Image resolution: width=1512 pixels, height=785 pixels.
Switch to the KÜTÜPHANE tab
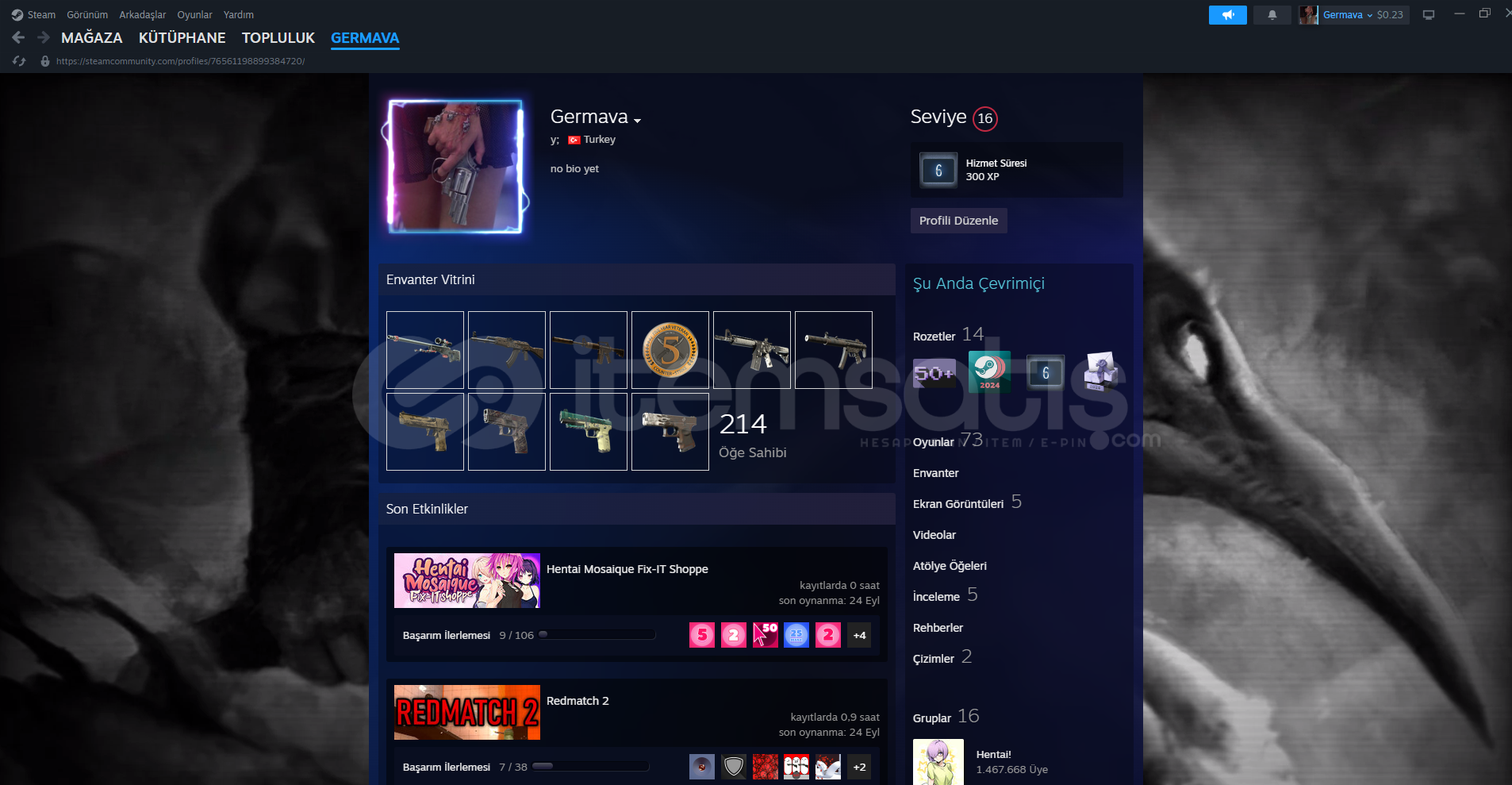point(182,37)
